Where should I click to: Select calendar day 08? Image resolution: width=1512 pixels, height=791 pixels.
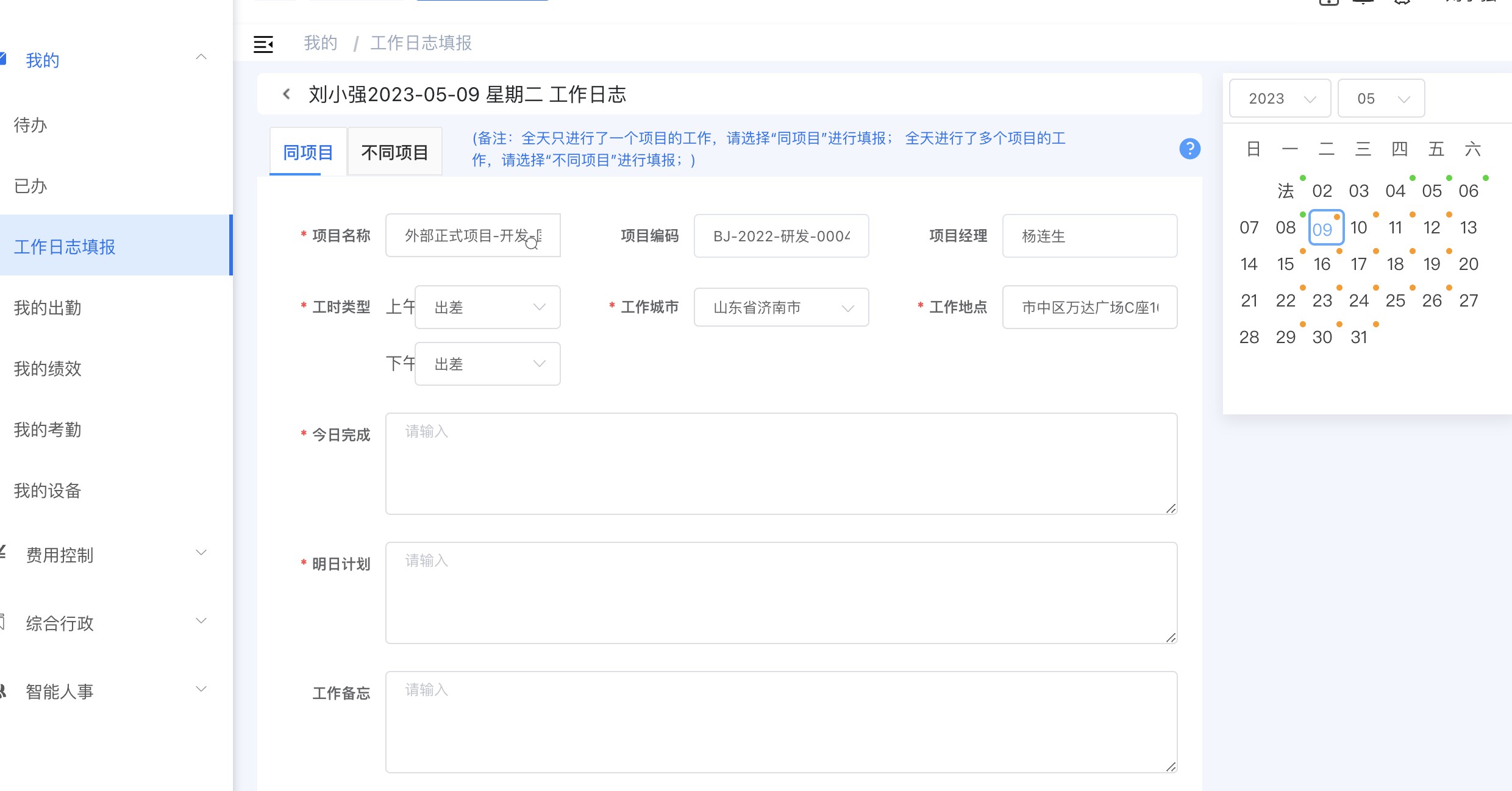click(1286, 227)
